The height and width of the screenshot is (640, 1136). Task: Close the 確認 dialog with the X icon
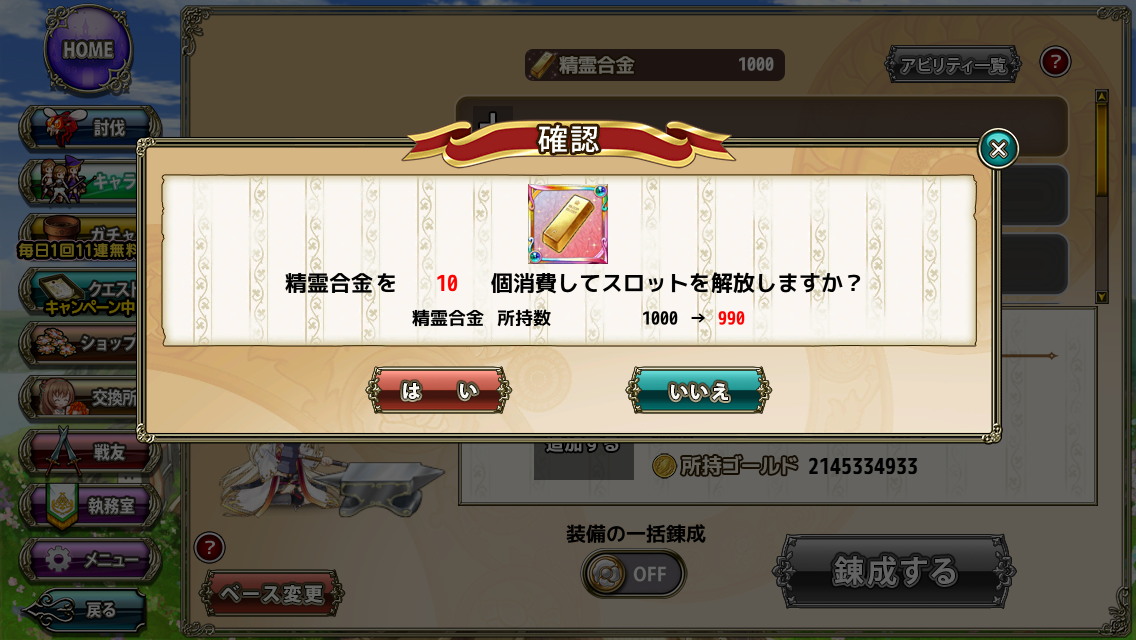[998, 149]
